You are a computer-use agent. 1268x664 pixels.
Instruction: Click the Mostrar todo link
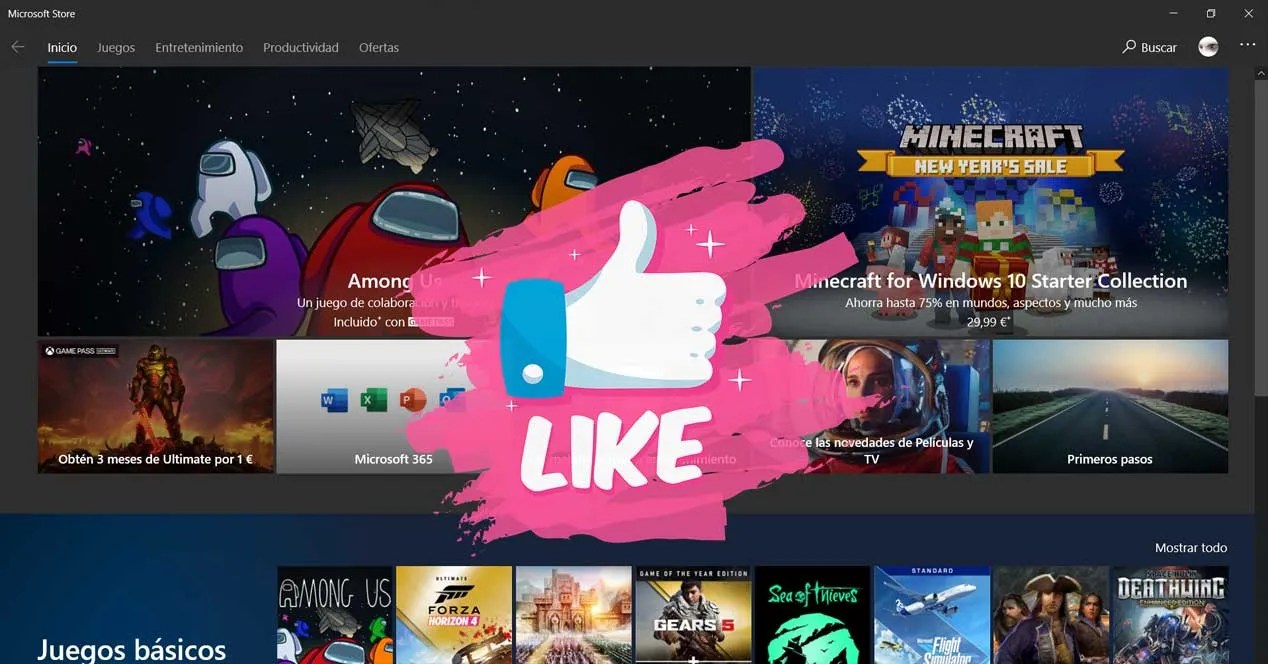[1191, 548]
